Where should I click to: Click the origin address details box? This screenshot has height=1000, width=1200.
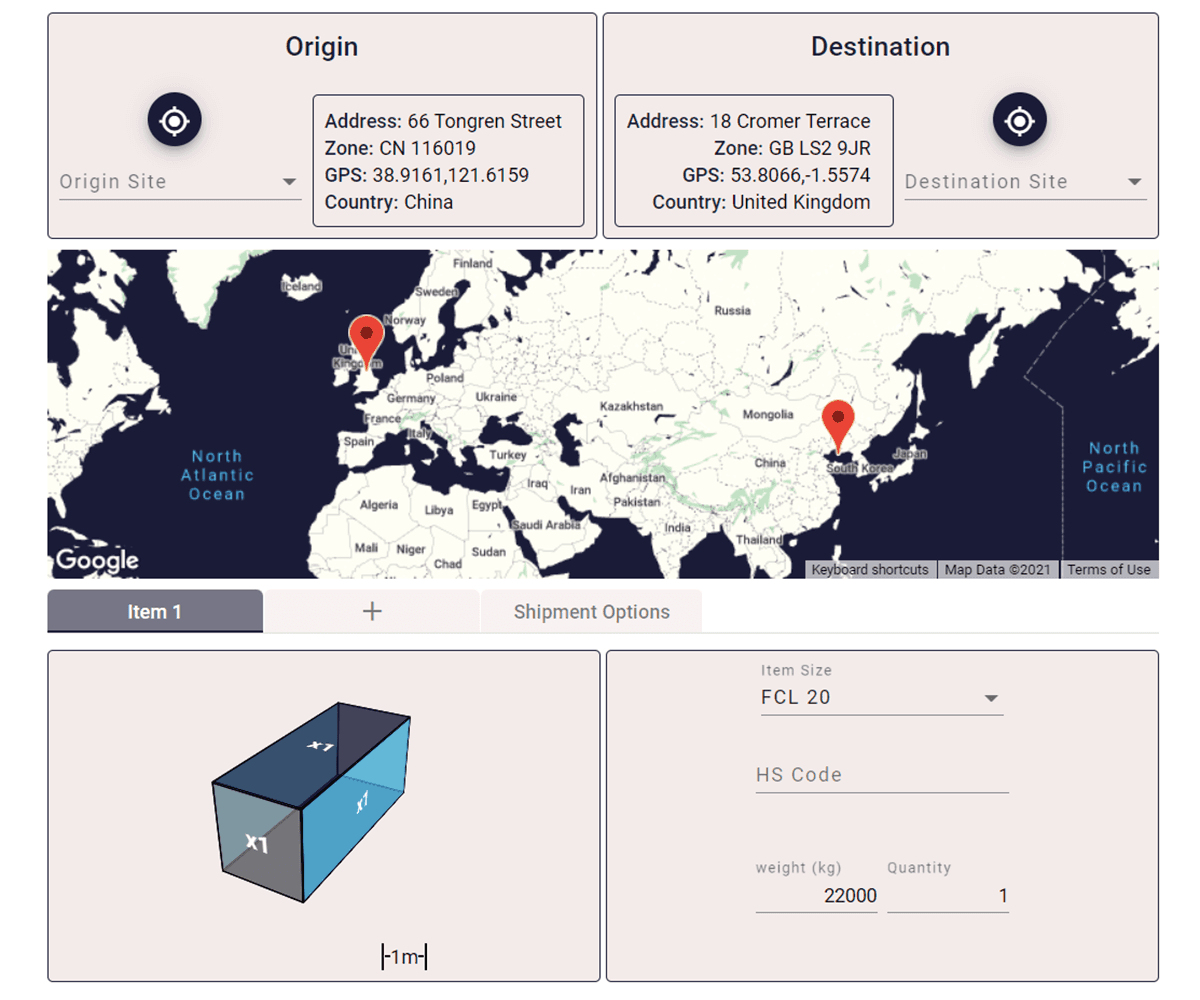point(448,161)
